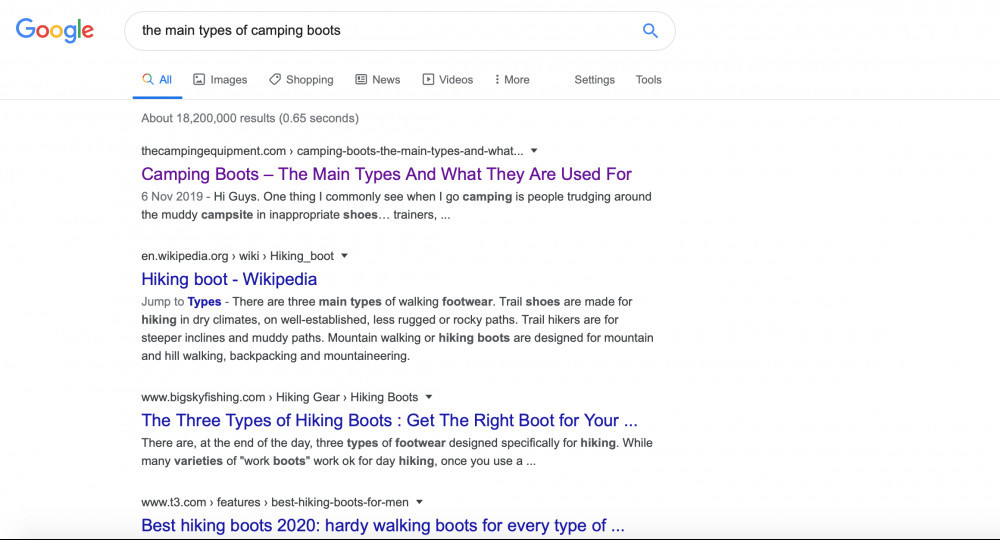
Task: Open dropdown arrow next to thecampingequipment.com URL
Action: (534, 151)
